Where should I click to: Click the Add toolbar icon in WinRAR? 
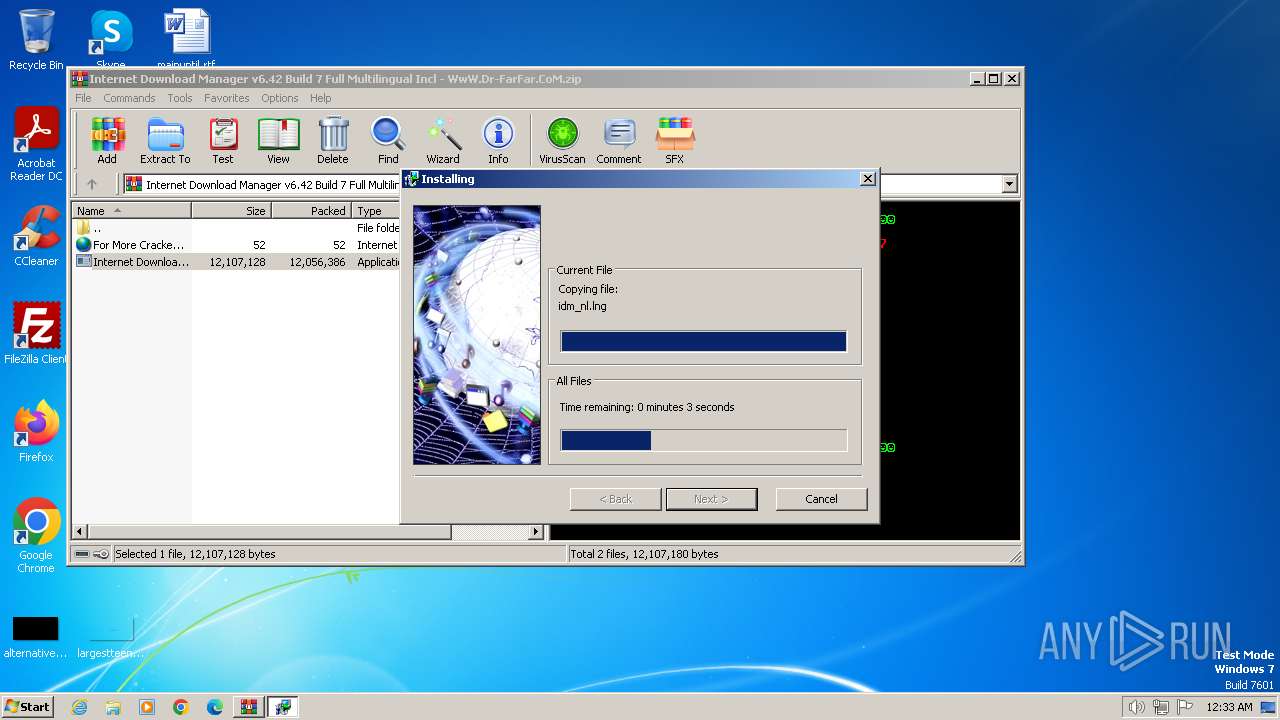point(107,140)
